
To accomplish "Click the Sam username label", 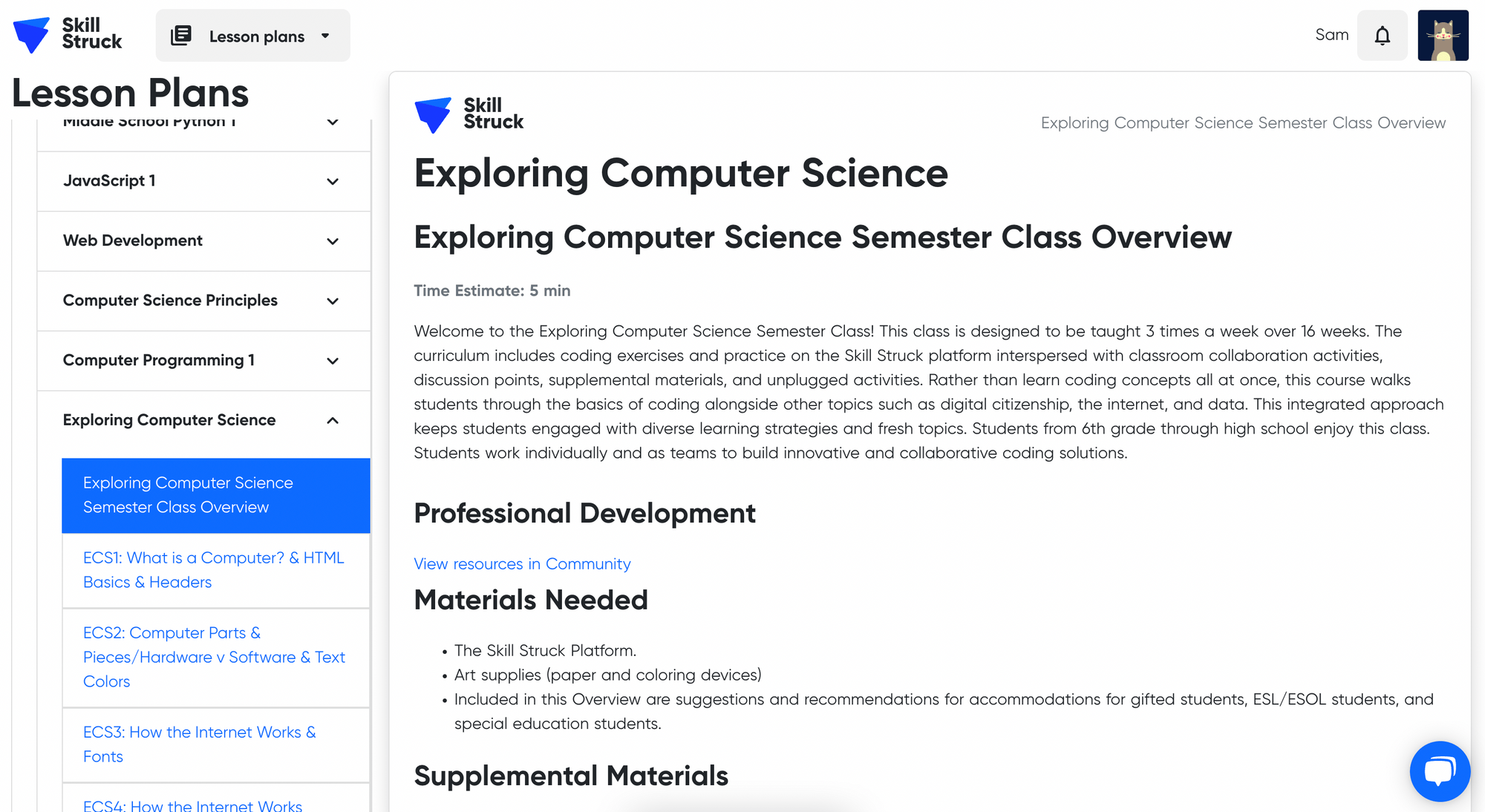I will (1331, 35).
